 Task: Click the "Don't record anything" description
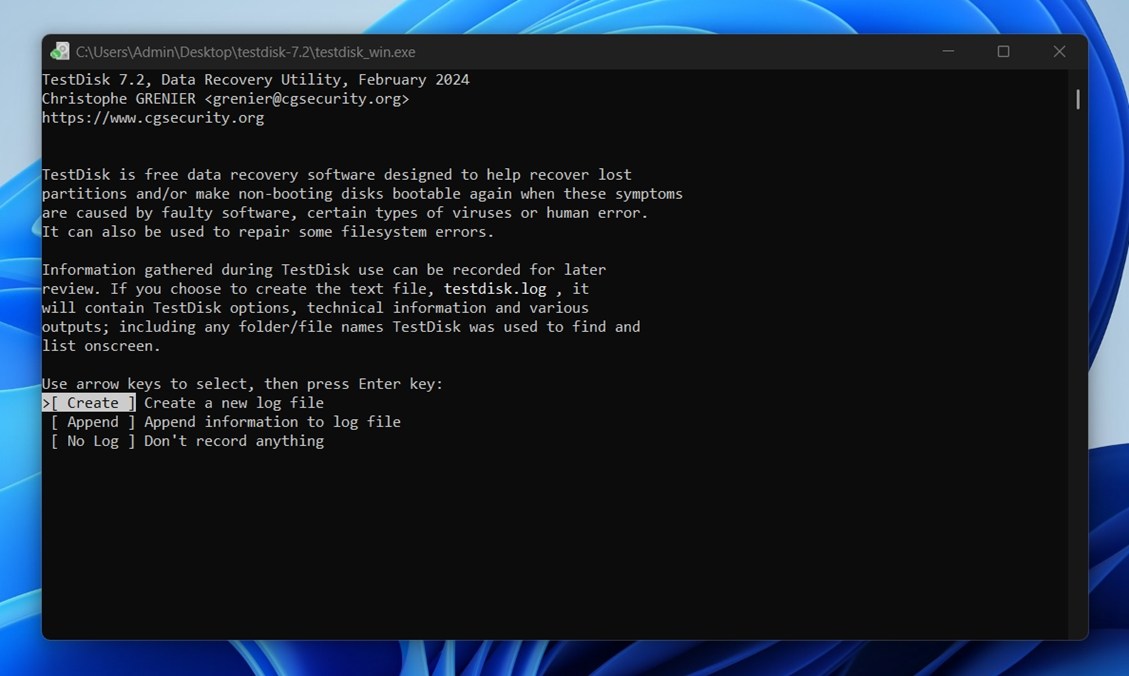coord(234,441)
